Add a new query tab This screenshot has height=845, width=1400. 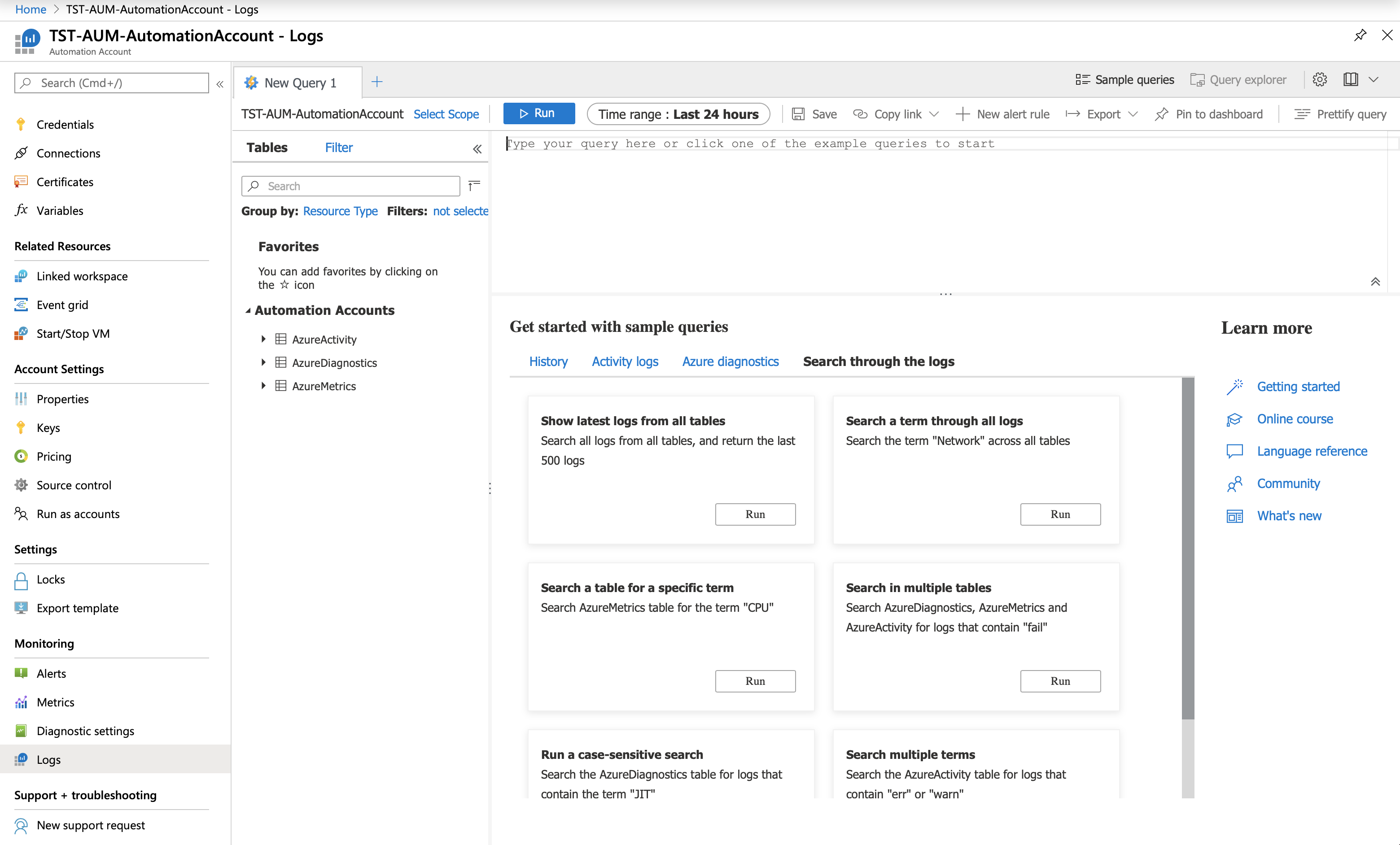click(377, 82)
